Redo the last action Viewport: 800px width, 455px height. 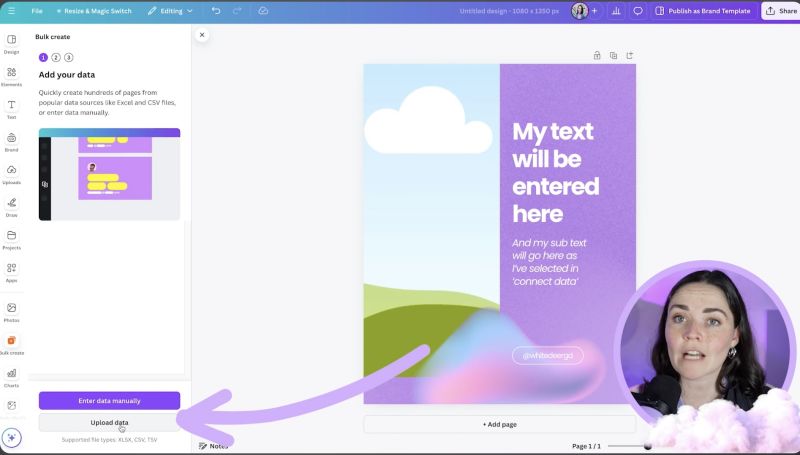pos(237,11)
